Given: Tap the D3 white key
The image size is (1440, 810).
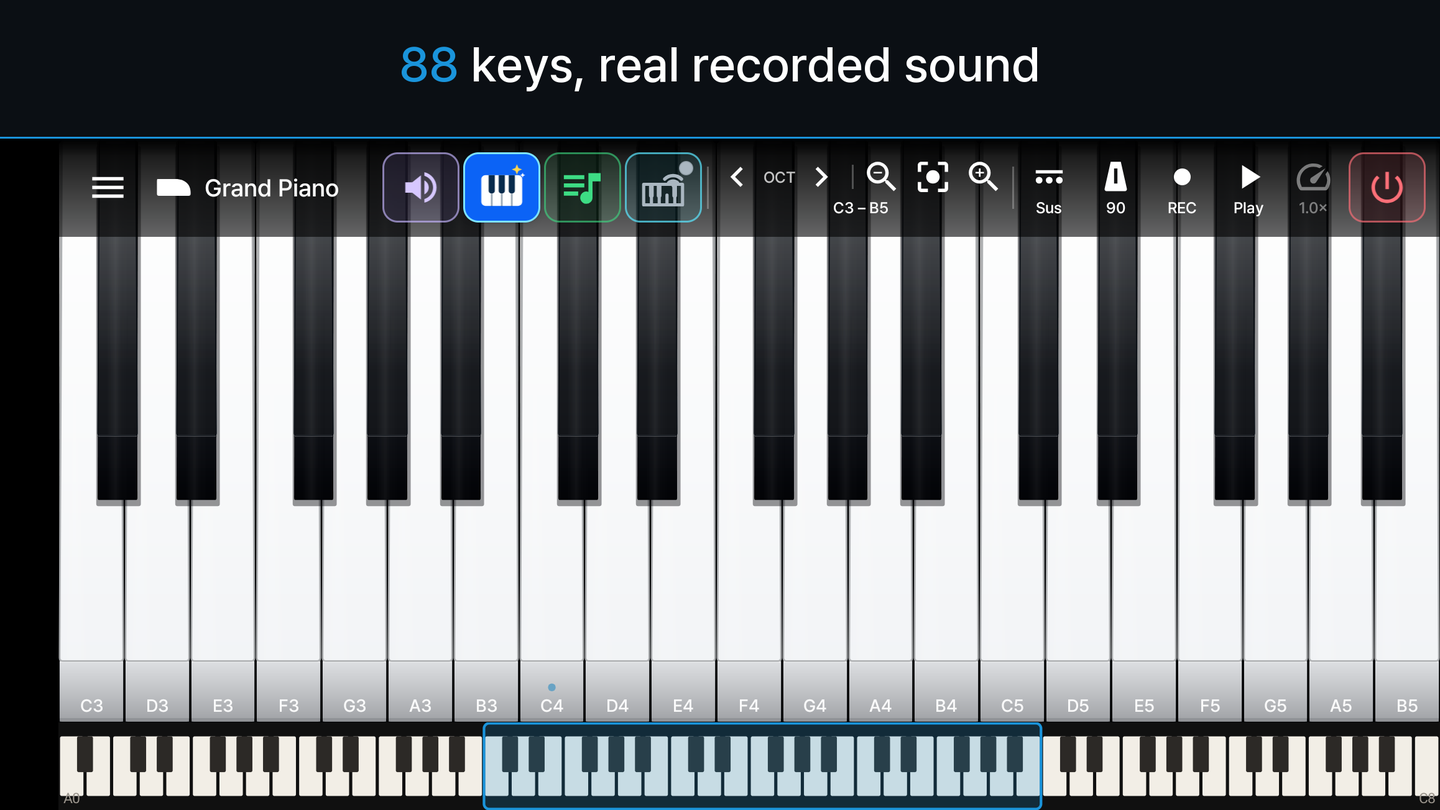Looking at the screenshot, I should click(157, 600).
